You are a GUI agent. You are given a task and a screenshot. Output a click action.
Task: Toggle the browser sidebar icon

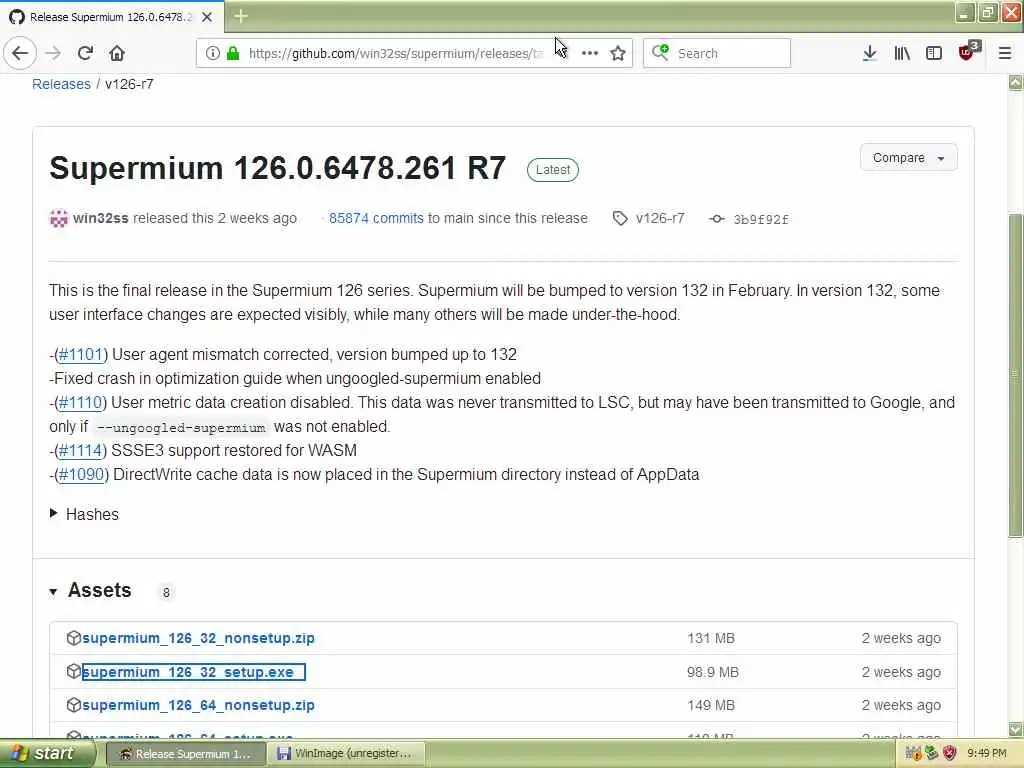click(934, 53)
